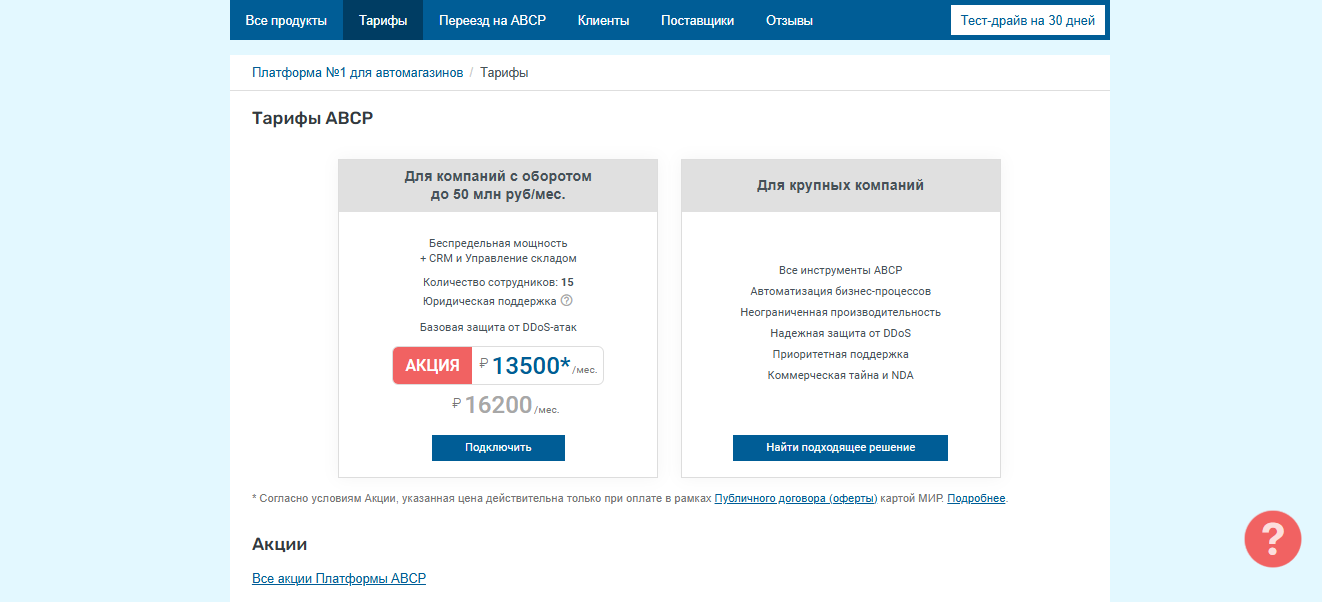Click the crossed-out 16200 price
Viewport: 1322px width, 602px height.
[498, 405]
